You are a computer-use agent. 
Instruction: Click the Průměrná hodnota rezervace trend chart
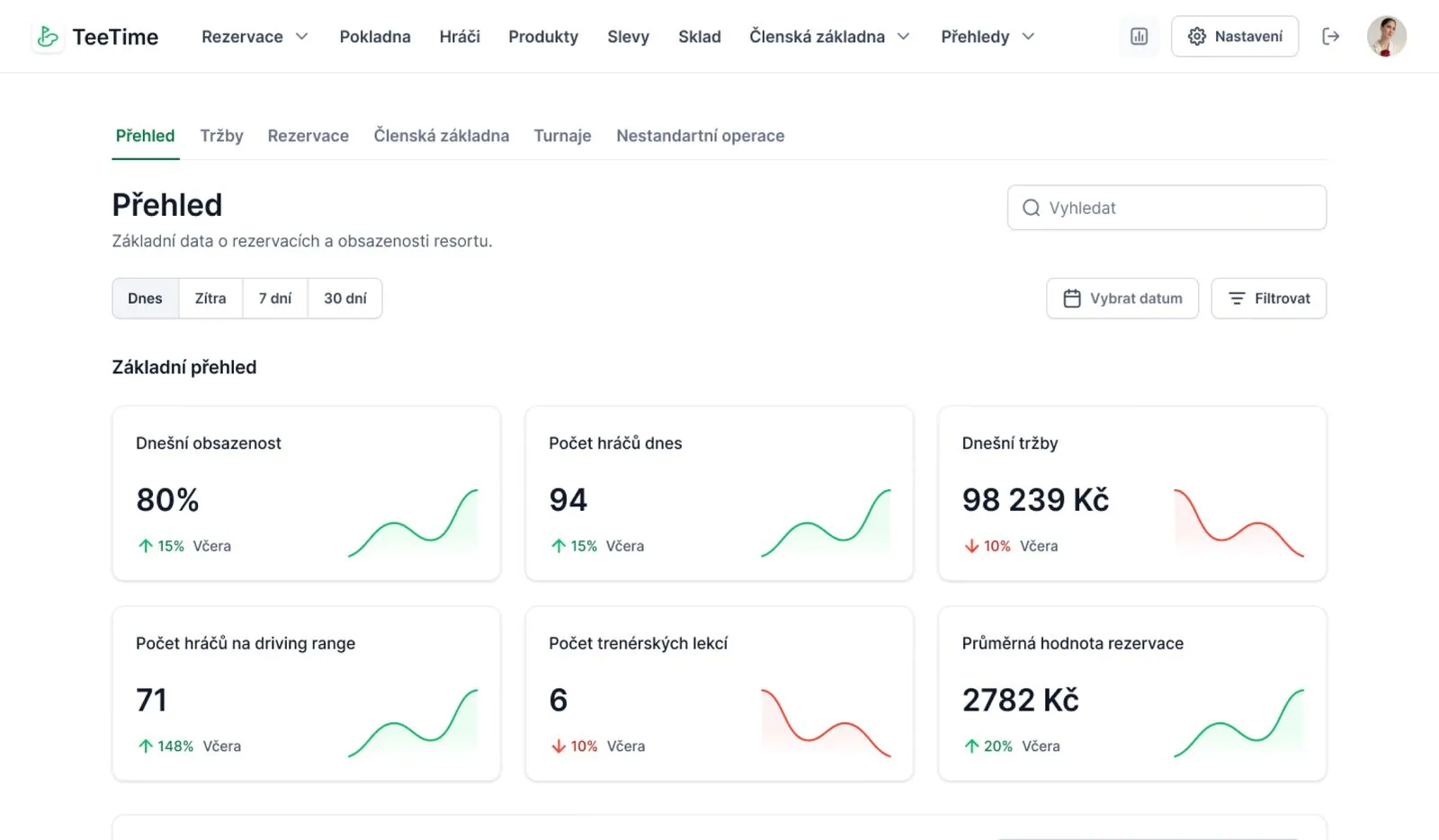click(1239, 723)
